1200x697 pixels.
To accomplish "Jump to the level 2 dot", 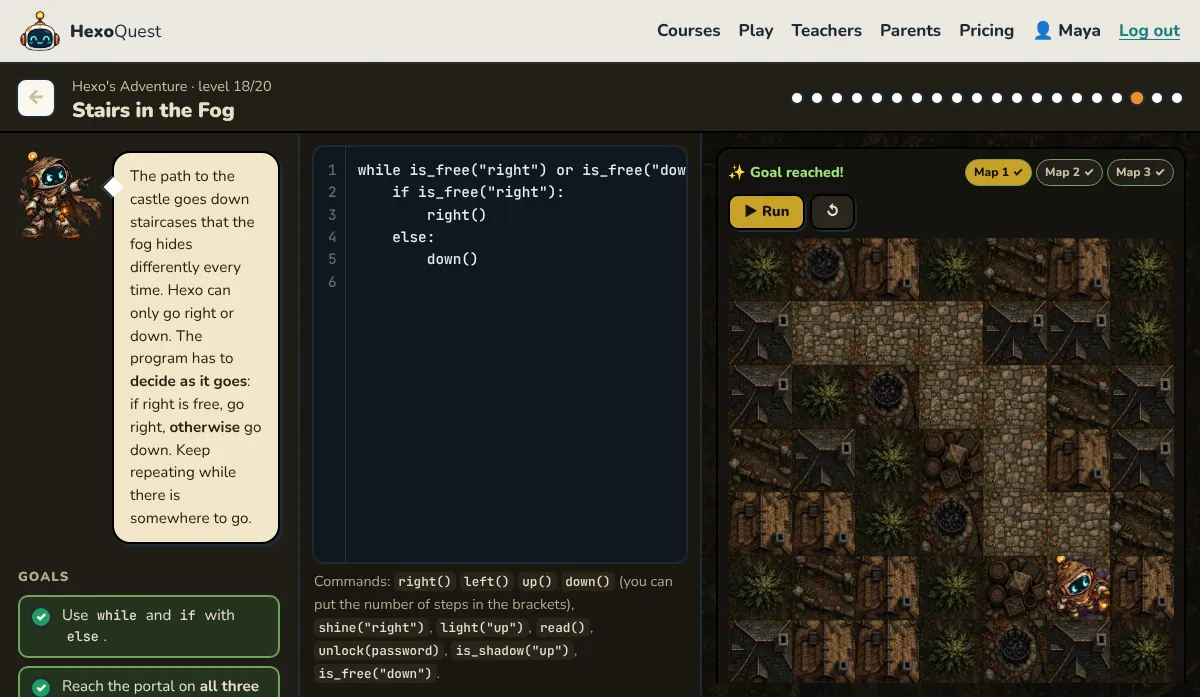I will coord(817,98).
